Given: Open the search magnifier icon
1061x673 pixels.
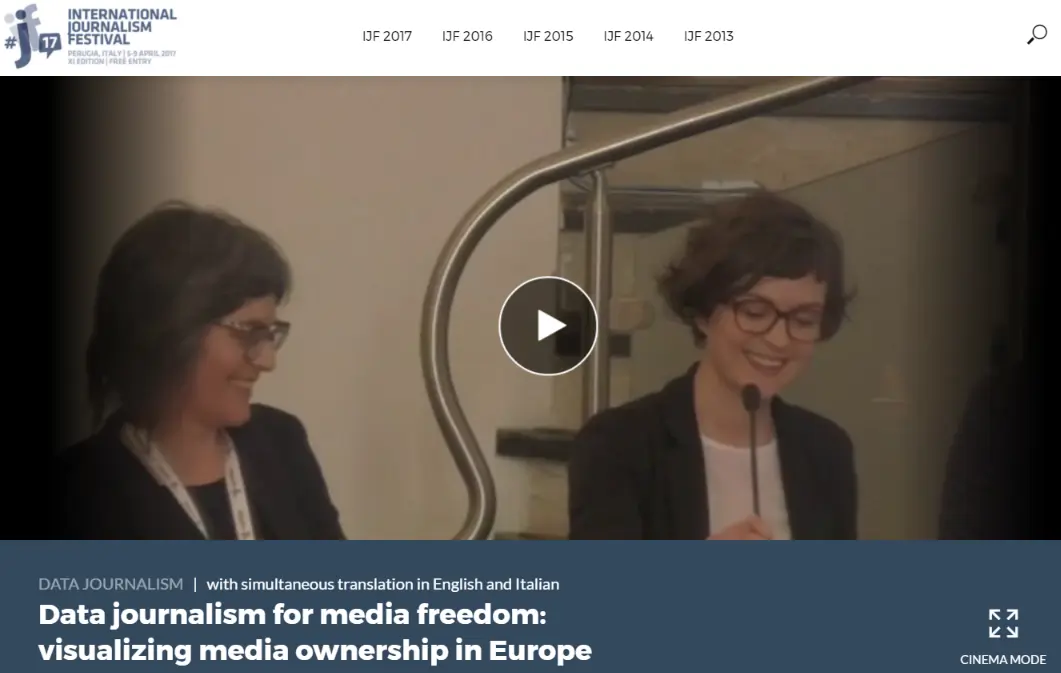Looking at the screenshot, I should 1037,34.
